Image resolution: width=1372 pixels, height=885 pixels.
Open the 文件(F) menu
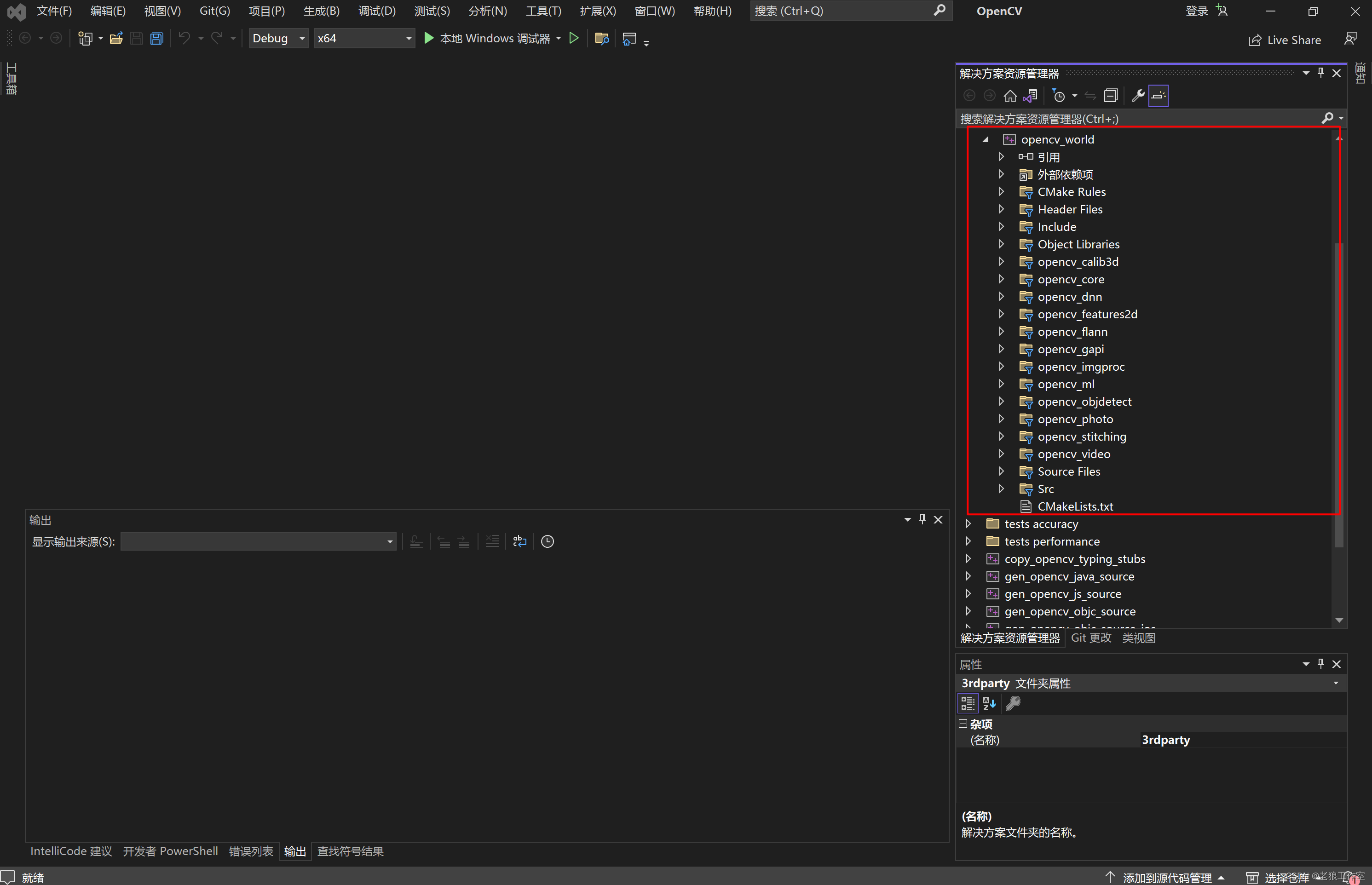54,10
